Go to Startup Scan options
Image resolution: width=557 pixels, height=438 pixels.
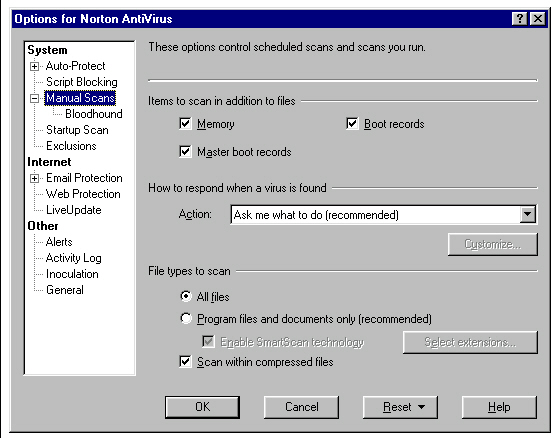77,130
